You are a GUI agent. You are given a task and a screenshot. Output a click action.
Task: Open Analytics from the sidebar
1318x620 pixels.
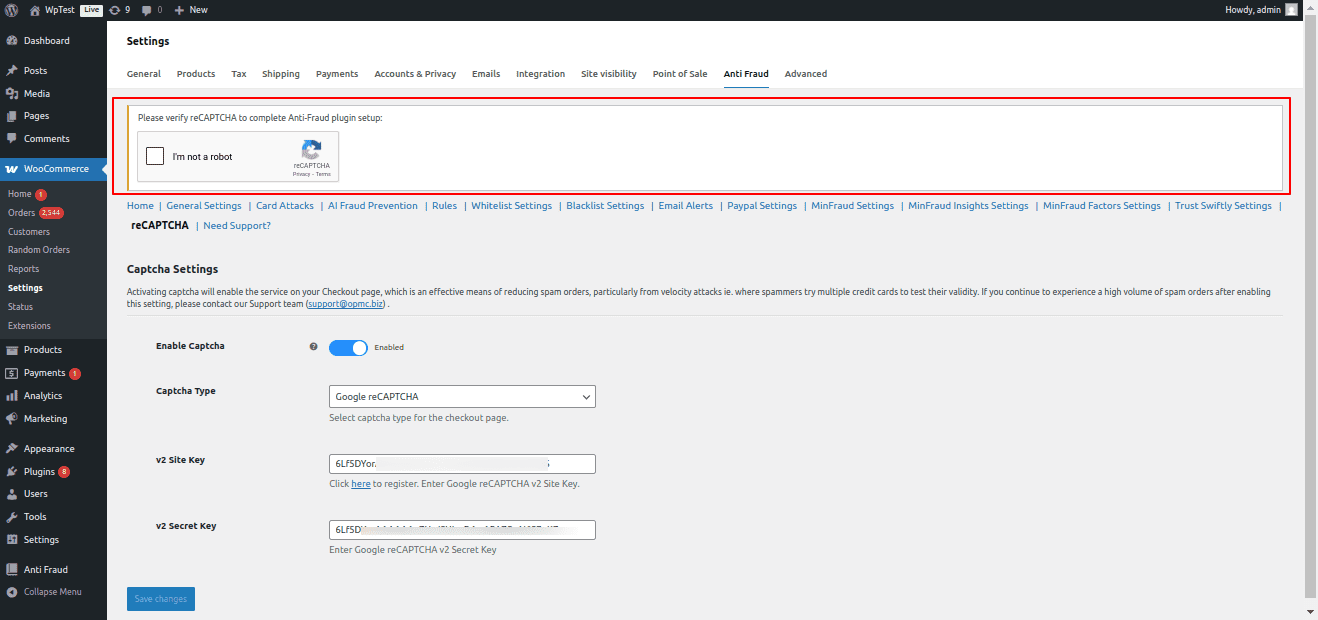coord(42,396)
